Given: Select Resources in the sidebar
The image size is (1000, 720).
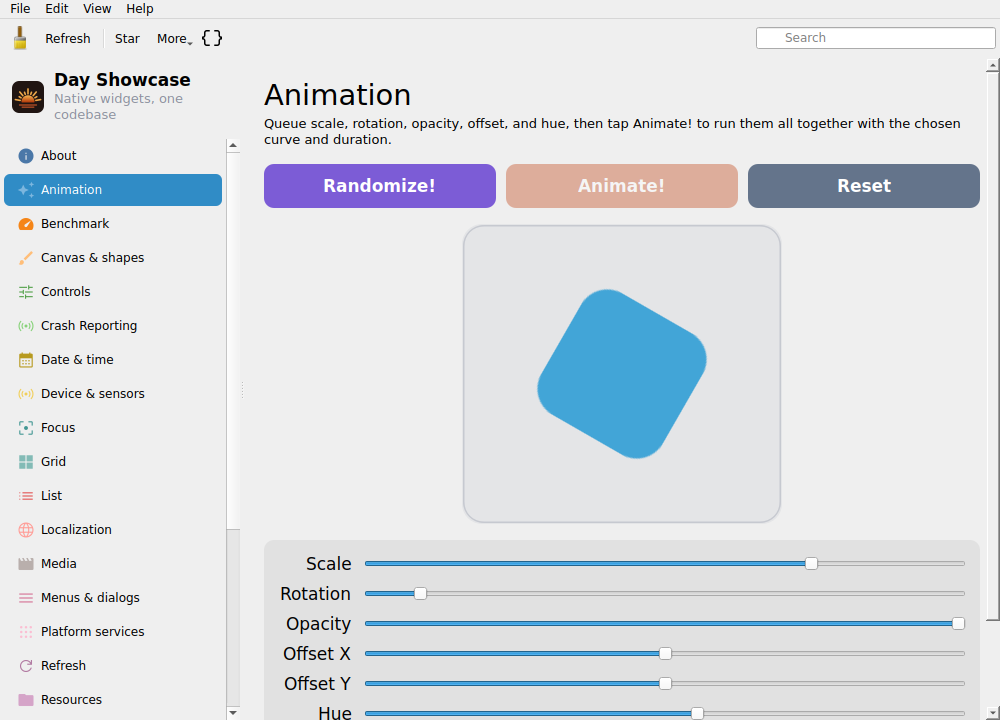Looking at the screenshot, I should (113, 700).
